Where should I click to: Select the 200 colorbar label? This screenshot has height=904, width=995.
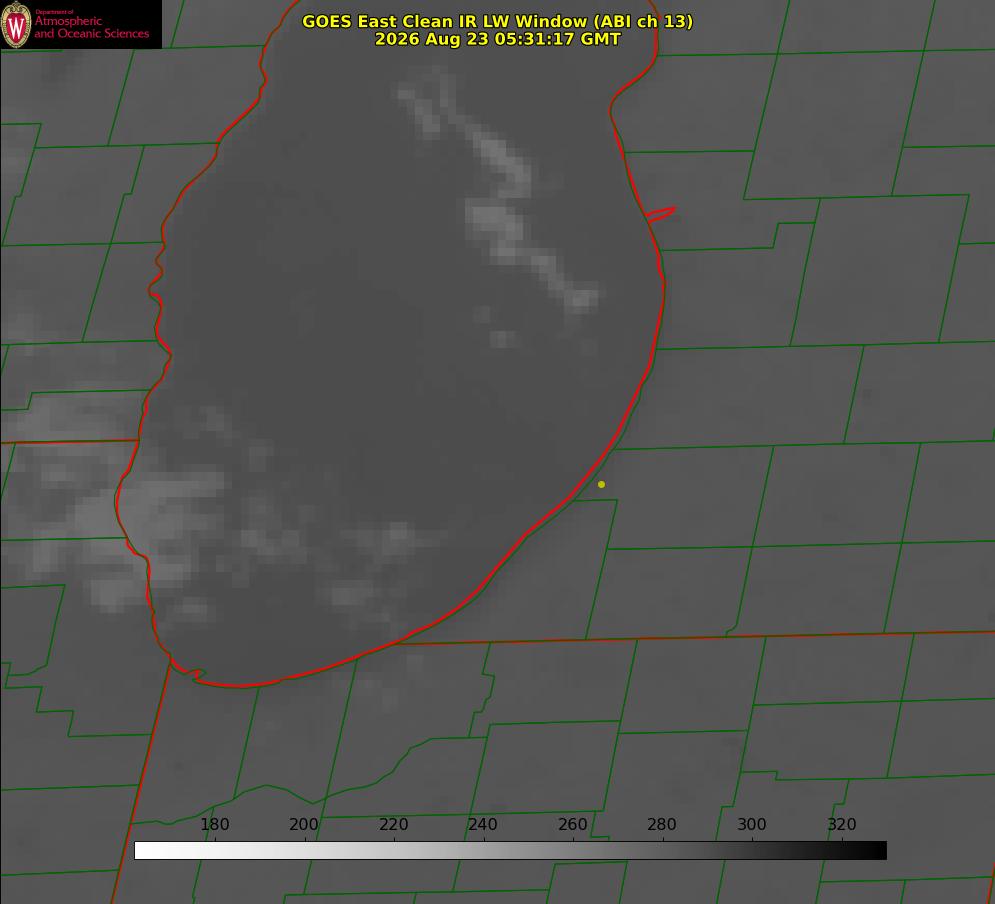coord(304,824)
